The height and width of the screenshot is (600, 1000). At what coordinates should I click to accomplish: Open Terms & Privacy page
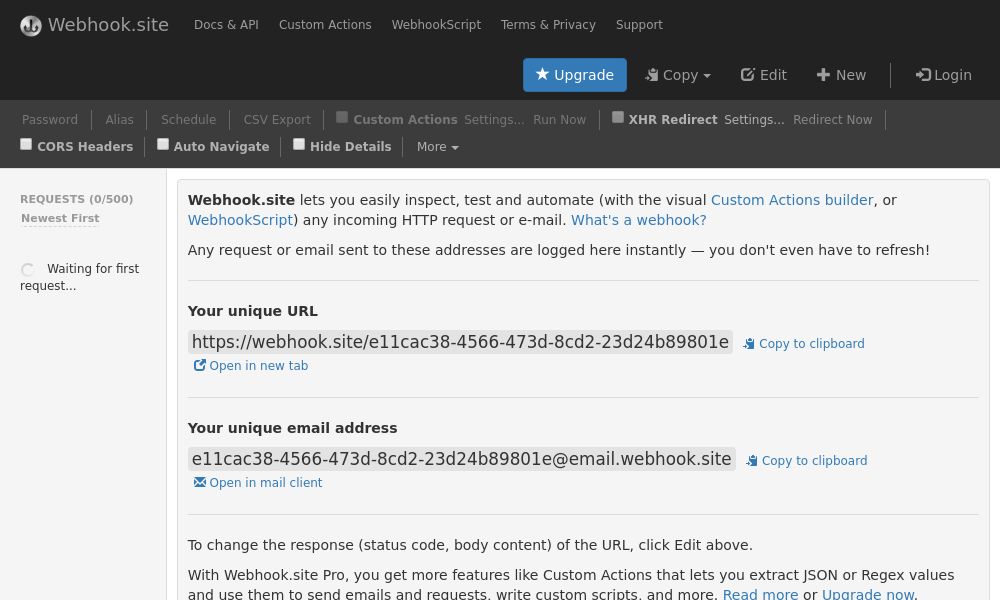[x=548, y=25]
